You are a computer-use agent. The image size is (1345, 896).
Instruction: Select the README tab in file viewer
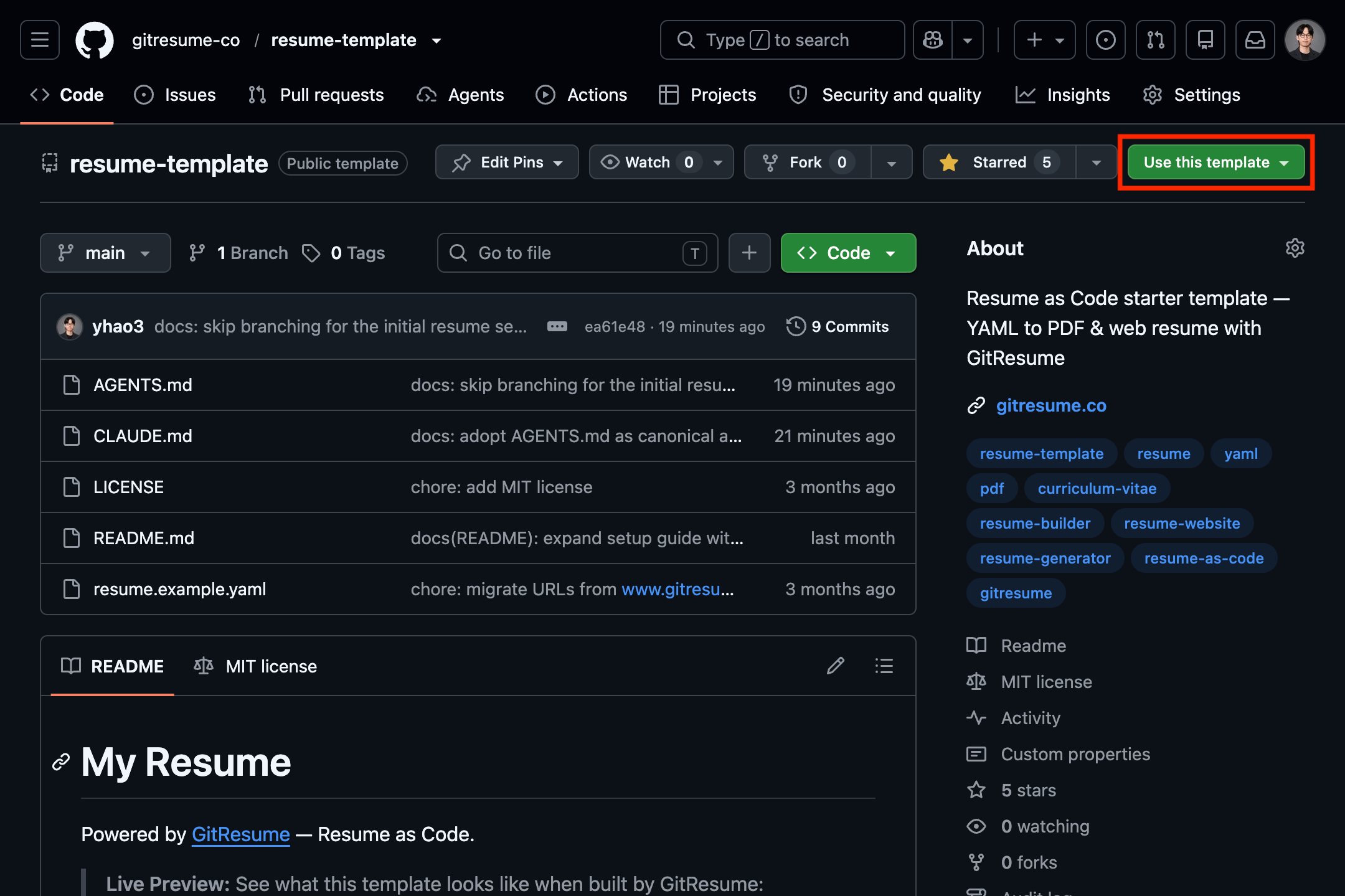(x=113, y=666)
